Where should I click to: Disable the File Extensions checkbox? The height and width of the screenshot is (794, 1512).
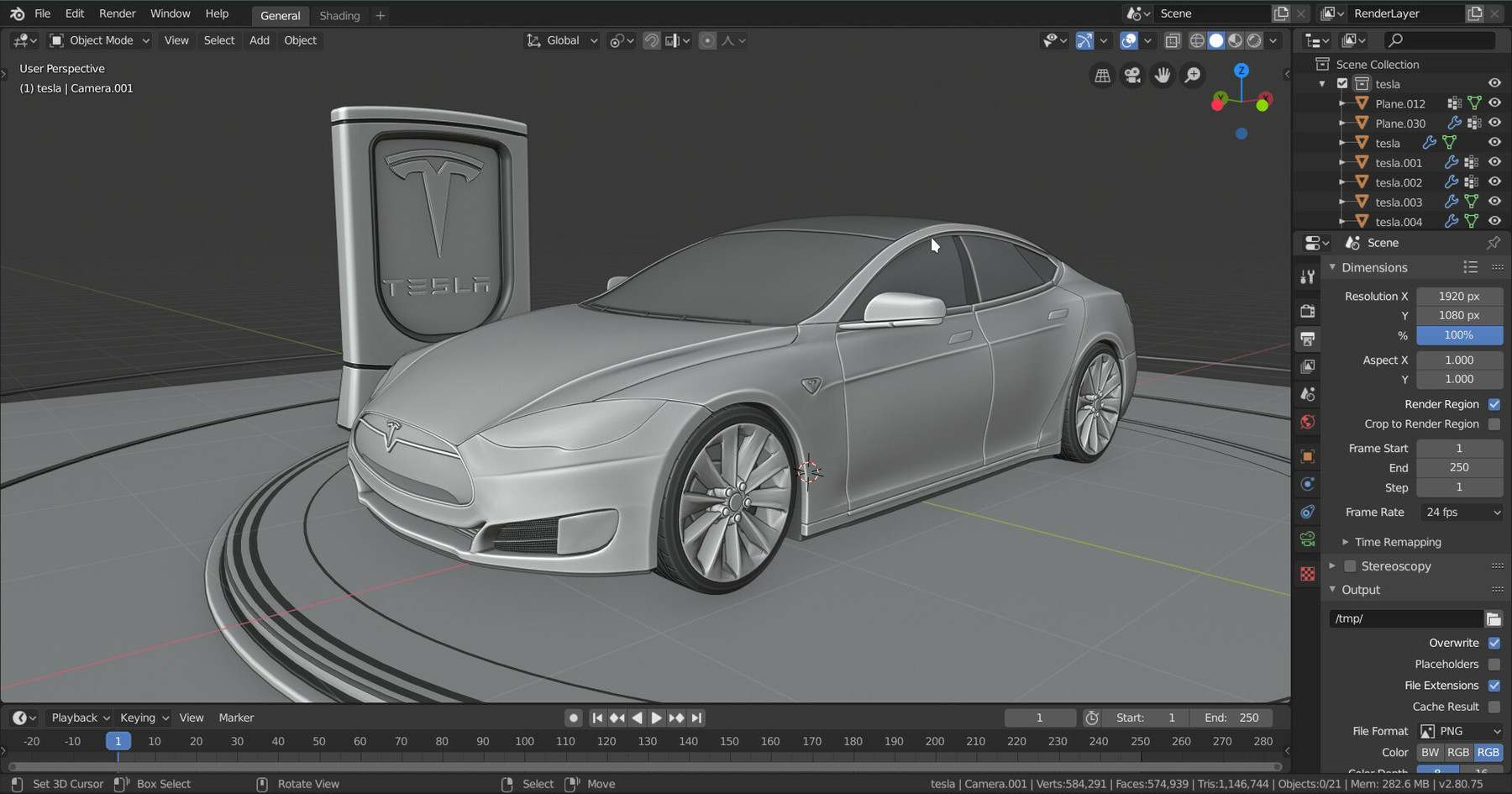point(1494,686)
